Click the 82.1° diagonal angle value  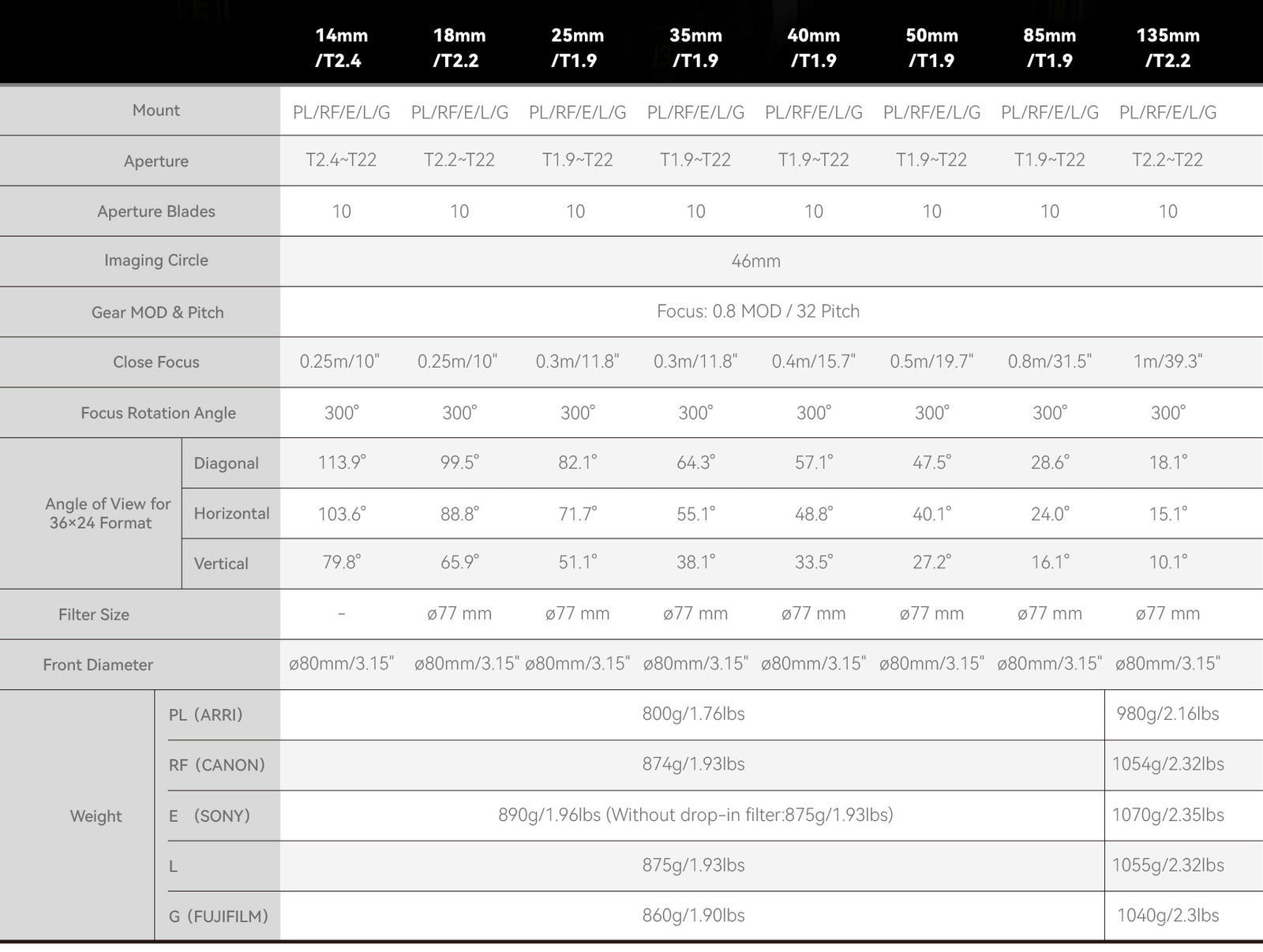tap(578, 463)
